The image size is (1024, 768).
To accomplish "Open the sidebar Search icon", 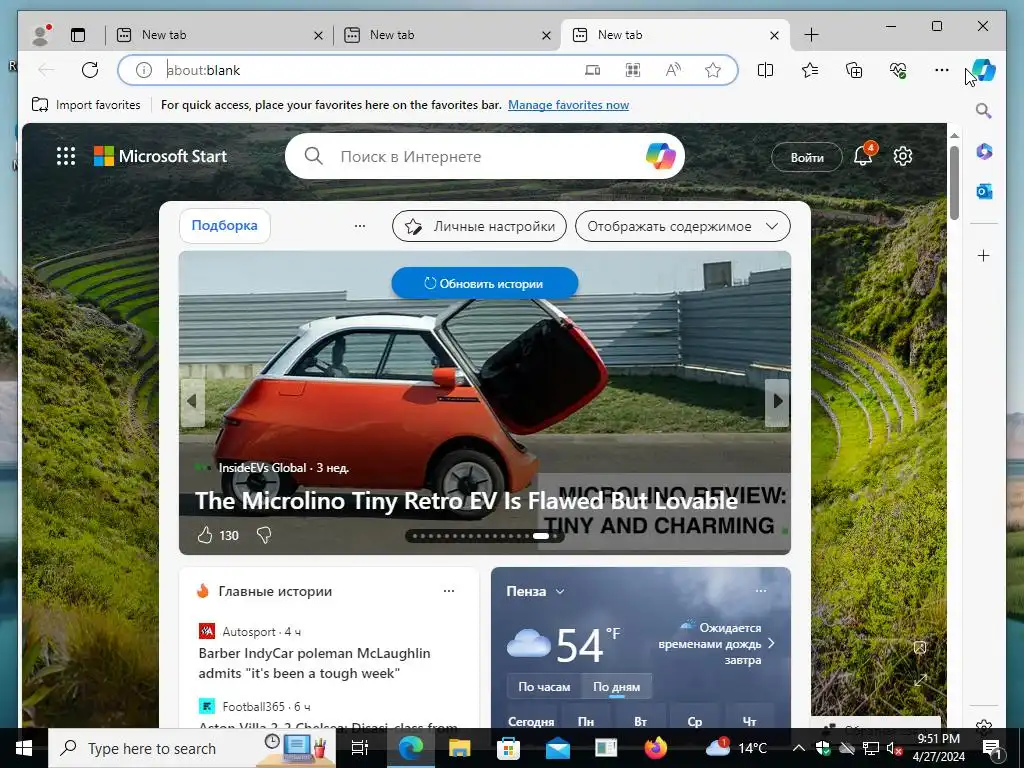I will click(x=984, y=110).
